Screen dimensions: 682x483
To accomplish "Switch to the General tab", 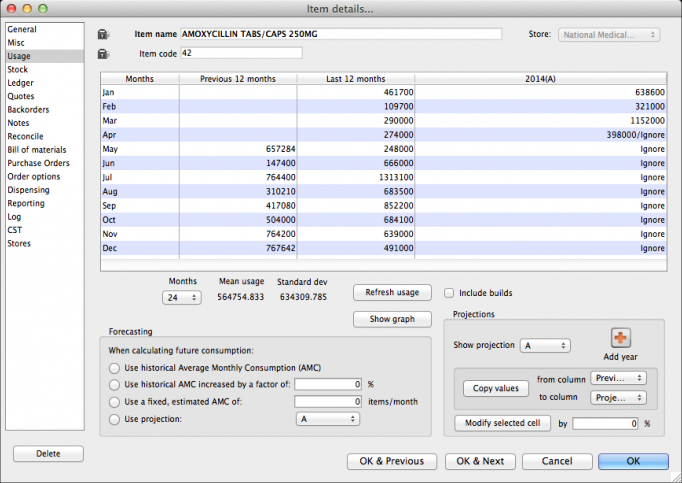I will [x=45, y=29].
